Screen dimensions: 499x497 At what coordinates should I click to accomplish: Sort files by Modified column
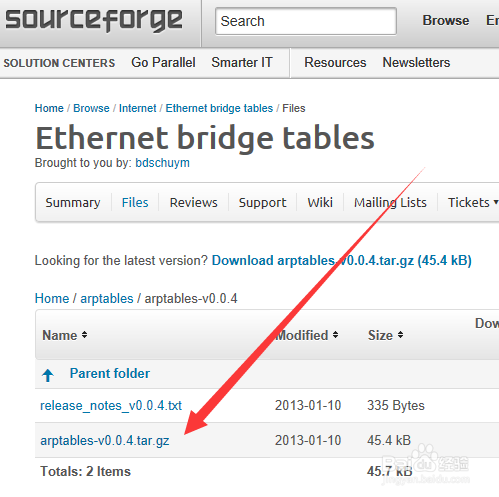pyautogui.click(x=307, y=335)
